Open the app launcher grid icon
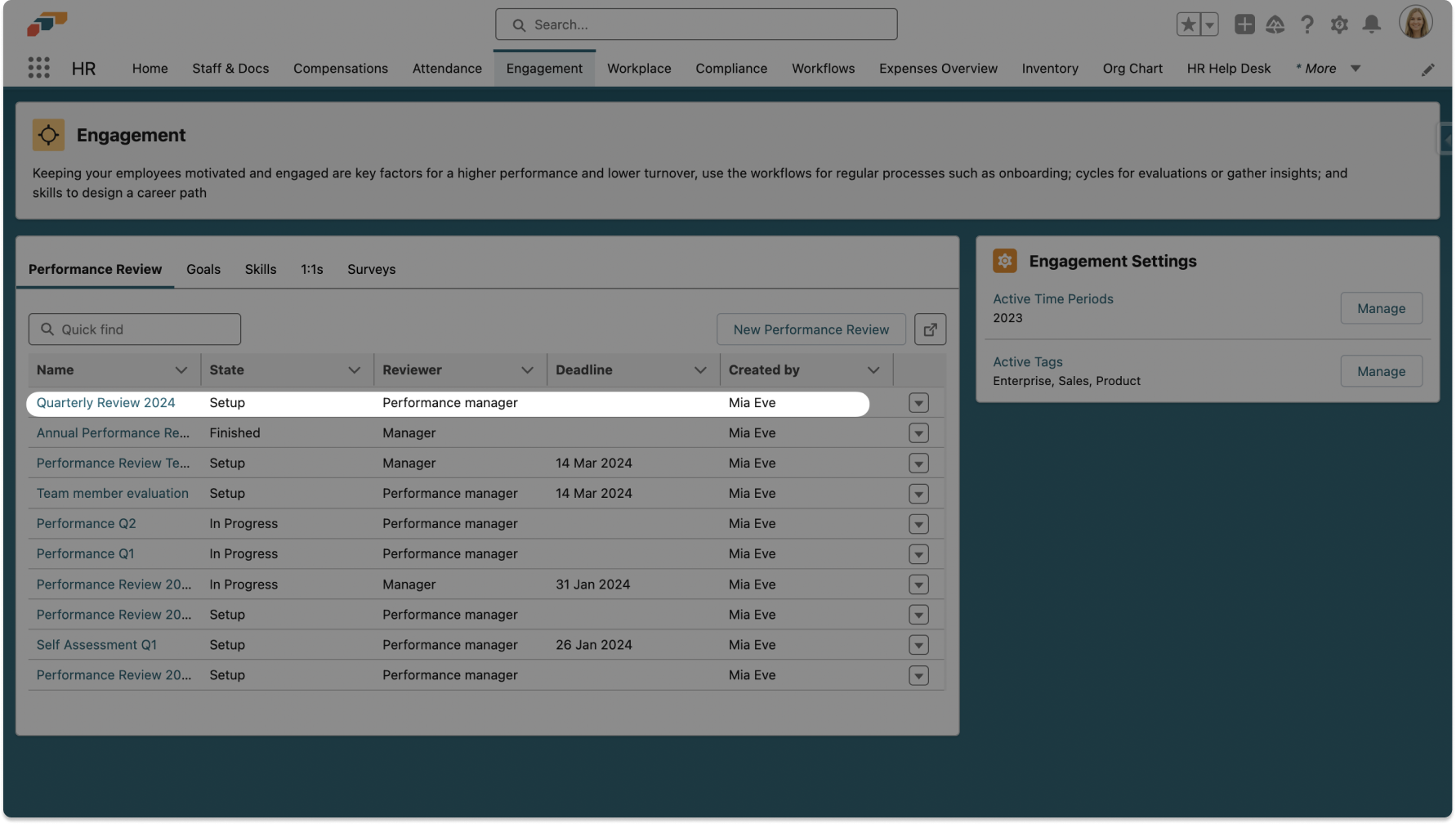This screenshot has width=1456, height=824. point(38,67)
